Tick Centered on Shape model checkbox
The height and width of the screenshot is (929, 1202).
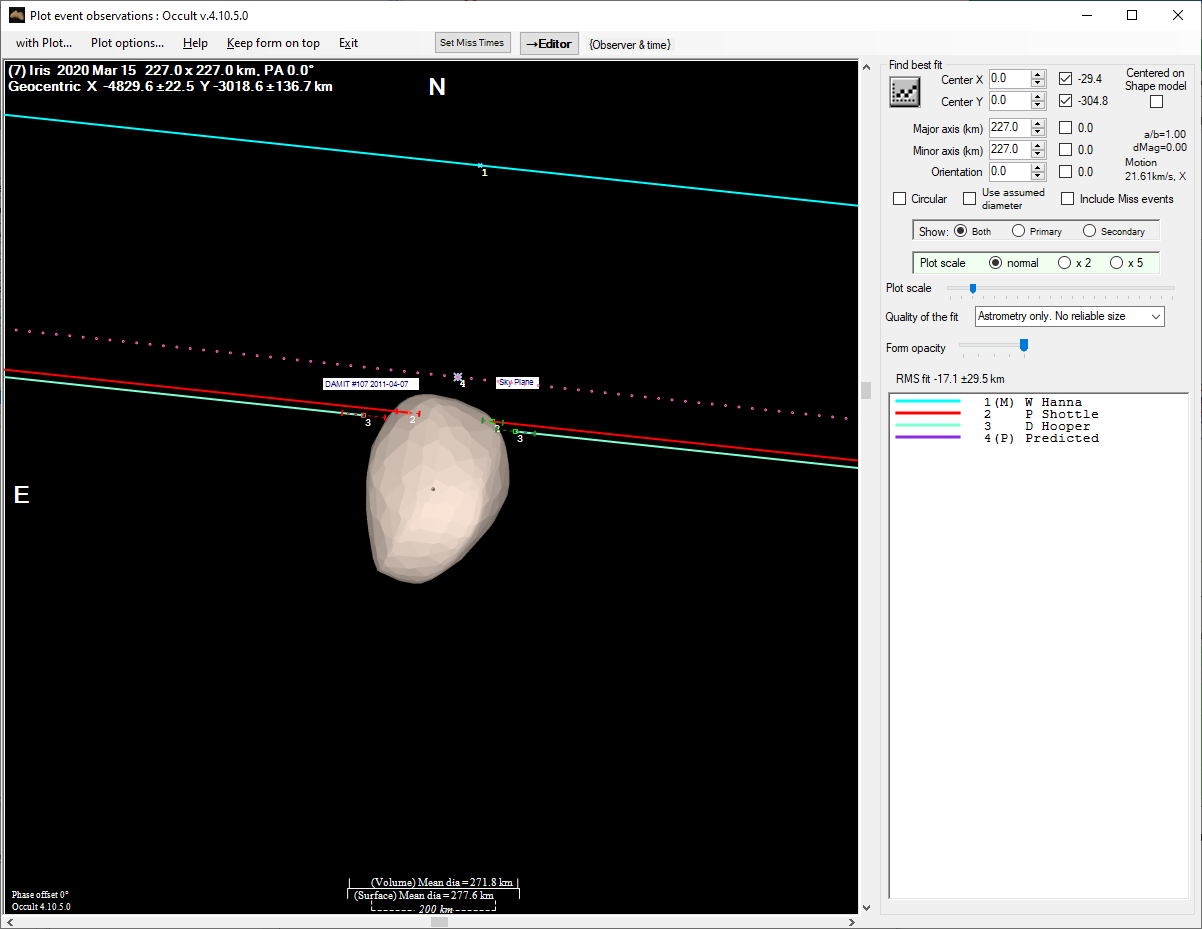pyautogui.click(x=1157, y=101)
